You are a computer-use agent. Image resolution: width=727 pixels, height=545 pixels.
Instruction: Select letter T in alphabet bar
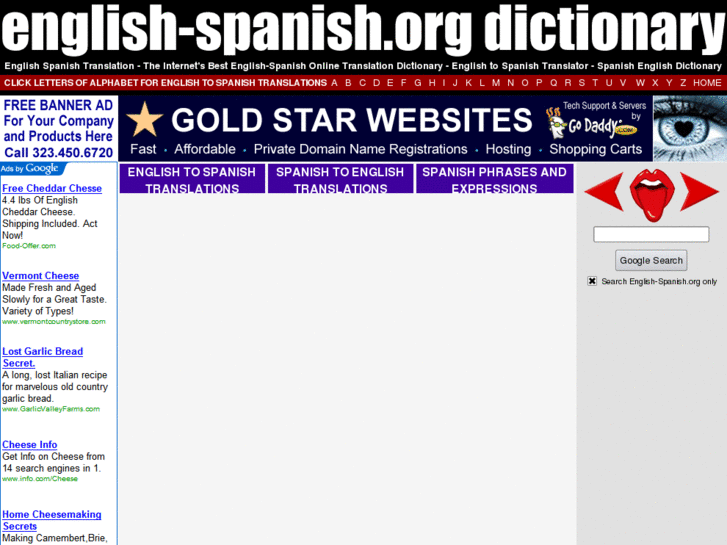click(595, 83)
